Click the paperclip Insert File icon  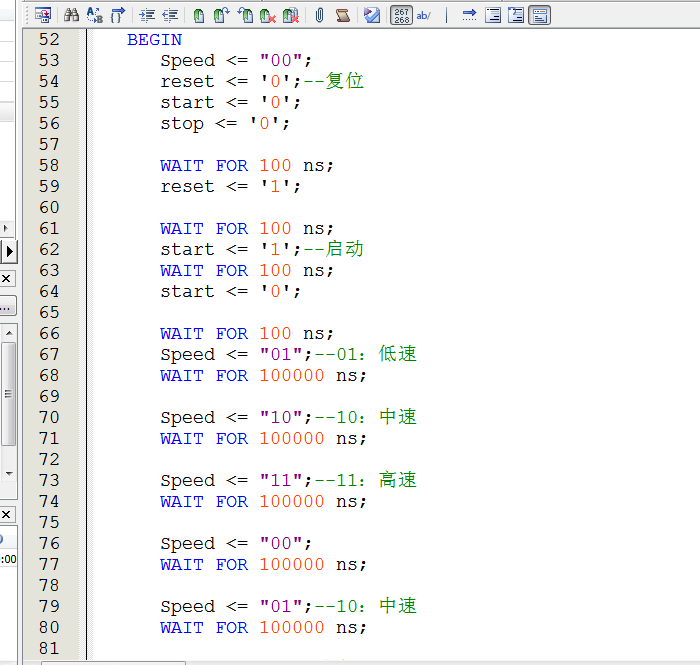coord(319,15)
